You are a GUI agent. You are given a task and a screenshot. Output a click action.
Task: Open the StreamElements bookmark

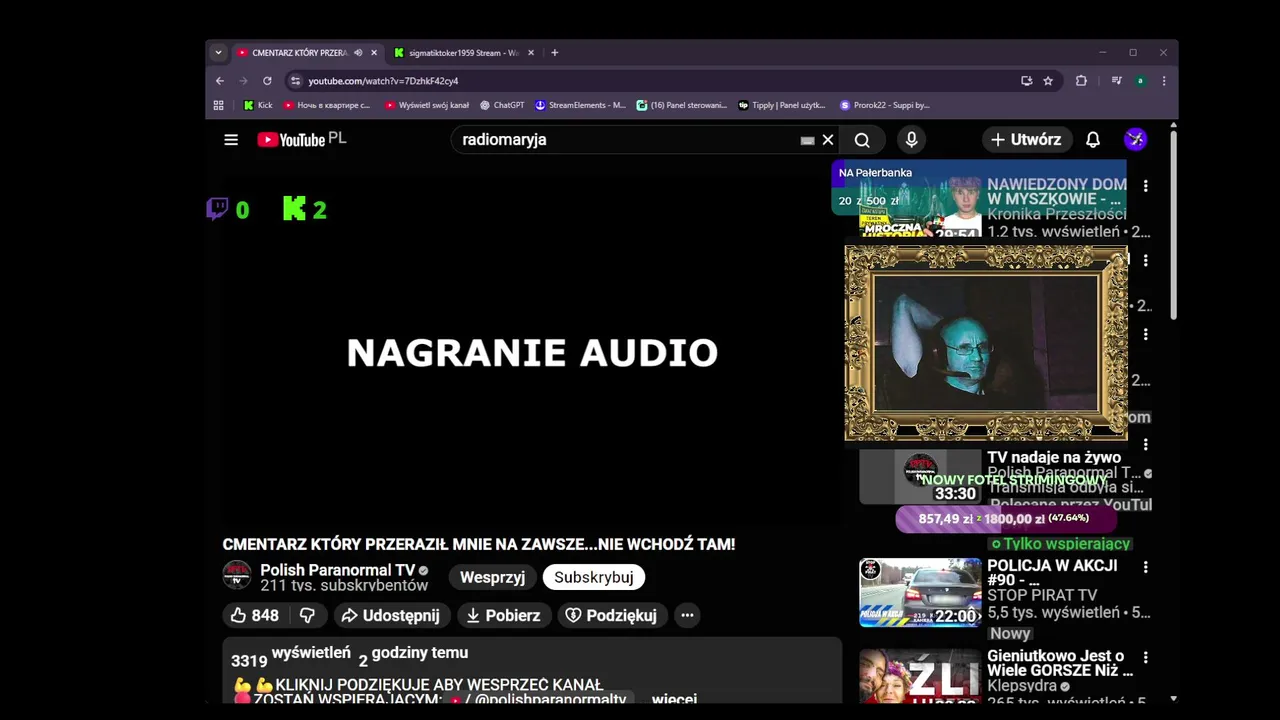click(x=580, y=105)
